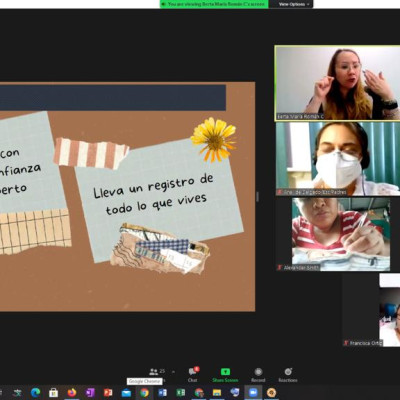This screenshot has width=400, height=400.
Task: Open Google Chrome from the taskbar
Action: tap(144, 393)
